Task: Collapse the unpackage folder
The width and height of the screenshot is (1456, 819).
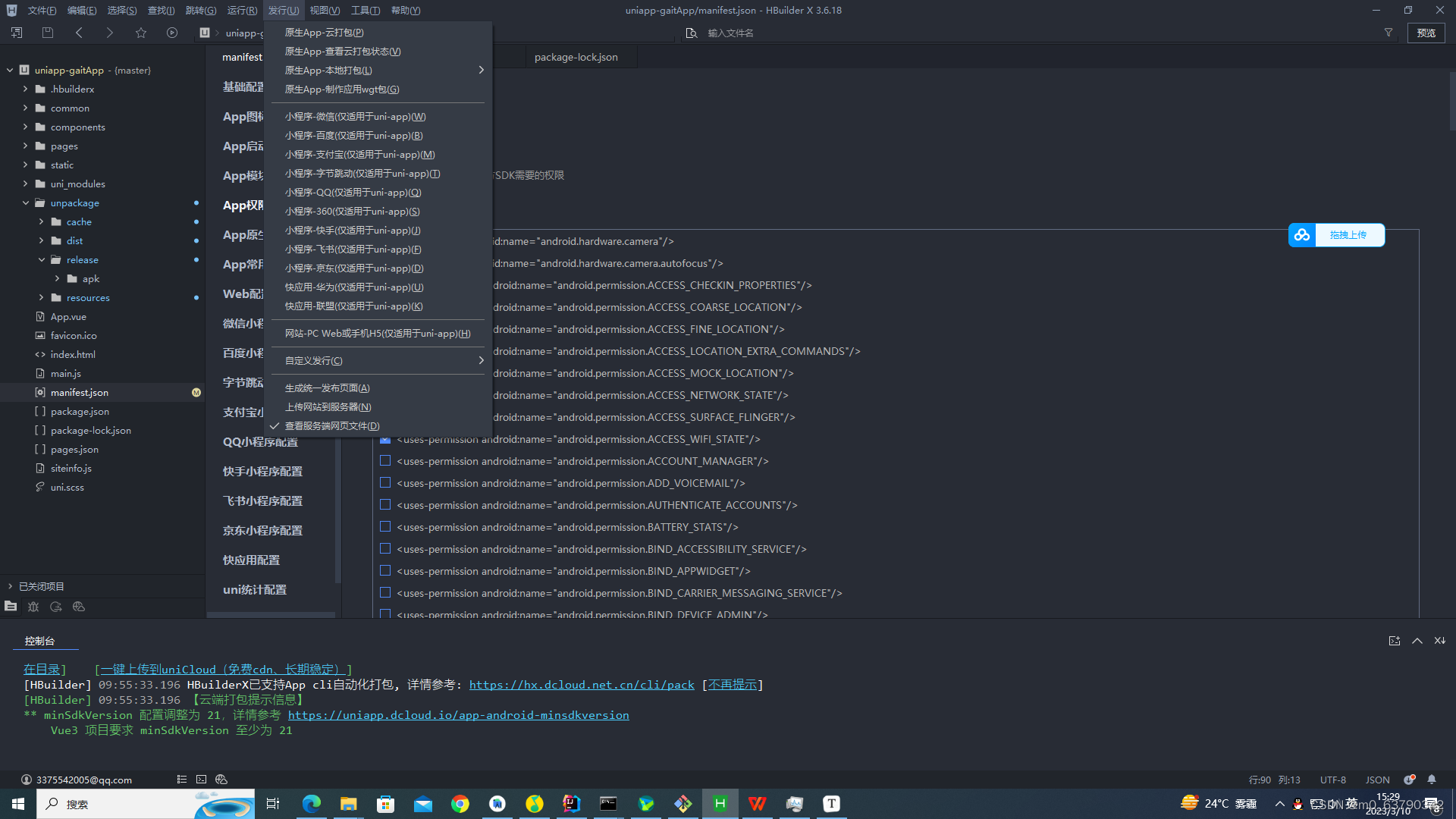Action: (x=26, y=203)
